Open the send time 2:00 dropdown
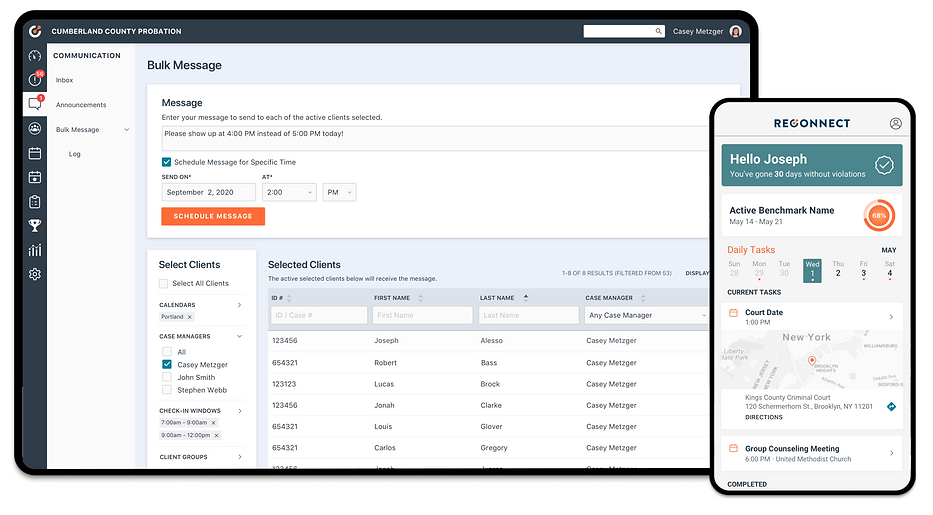933x515 pixels. click(289, 192)
